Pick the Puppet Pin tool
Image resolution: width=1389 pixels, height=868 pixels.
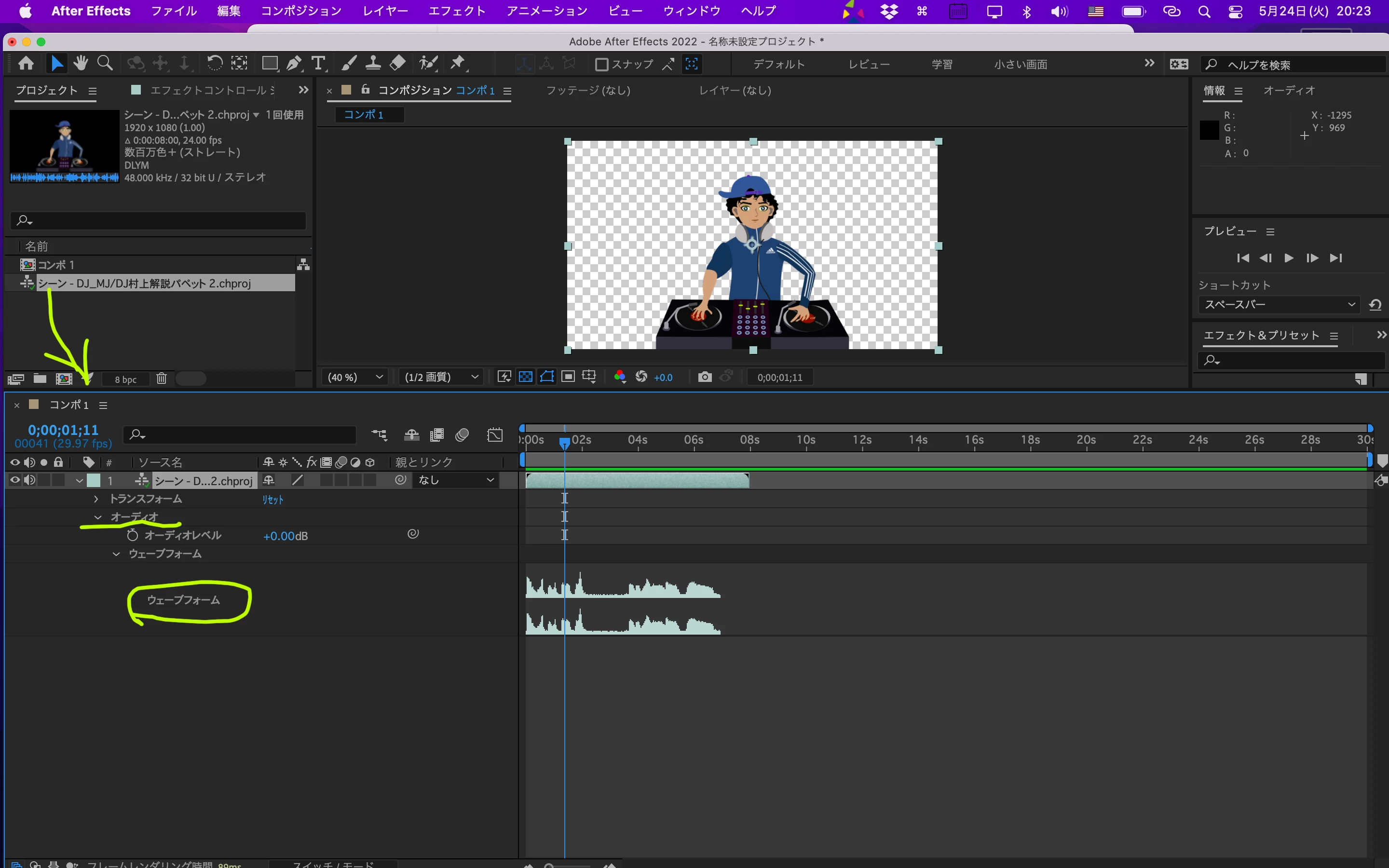pos(457,63)
